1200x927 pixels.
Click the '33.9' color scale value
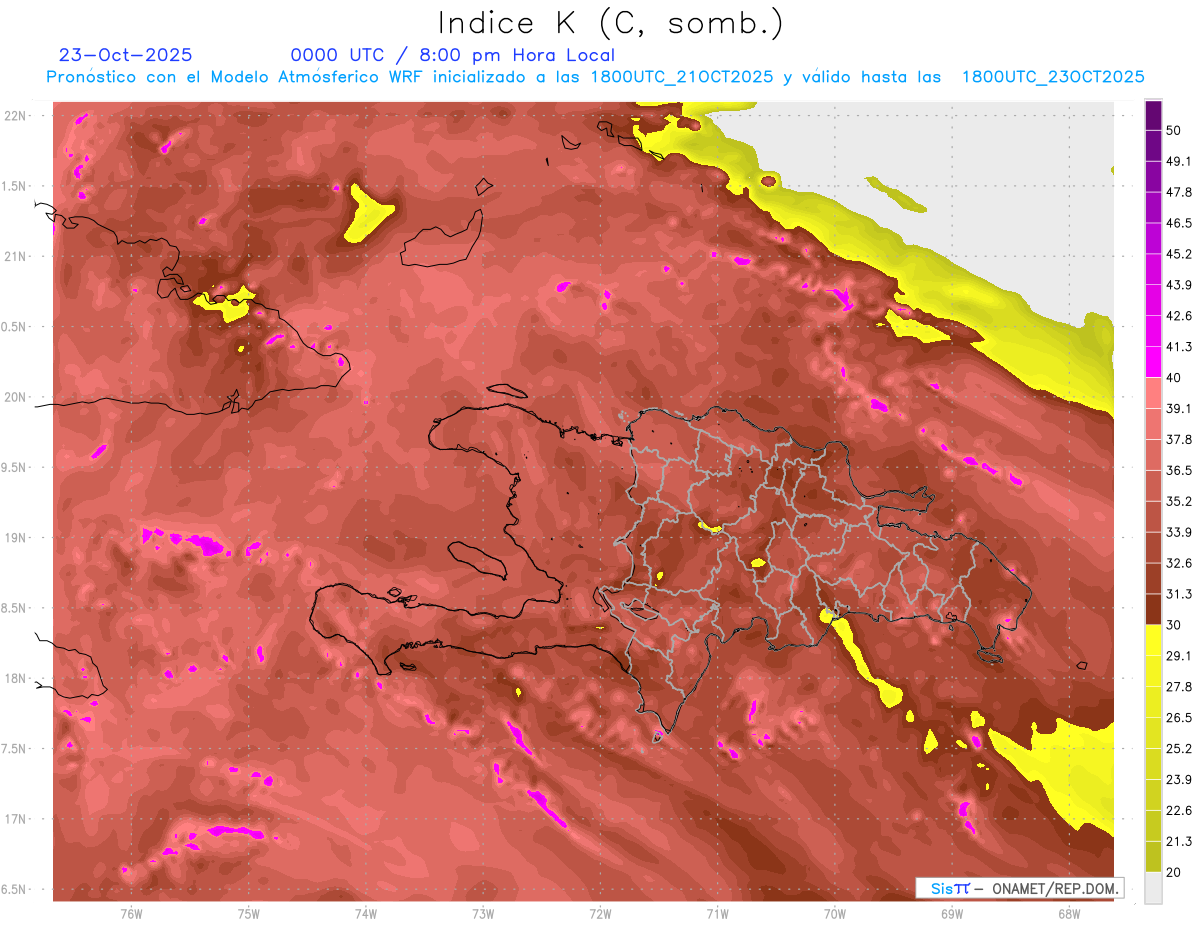pos(1180,532)
